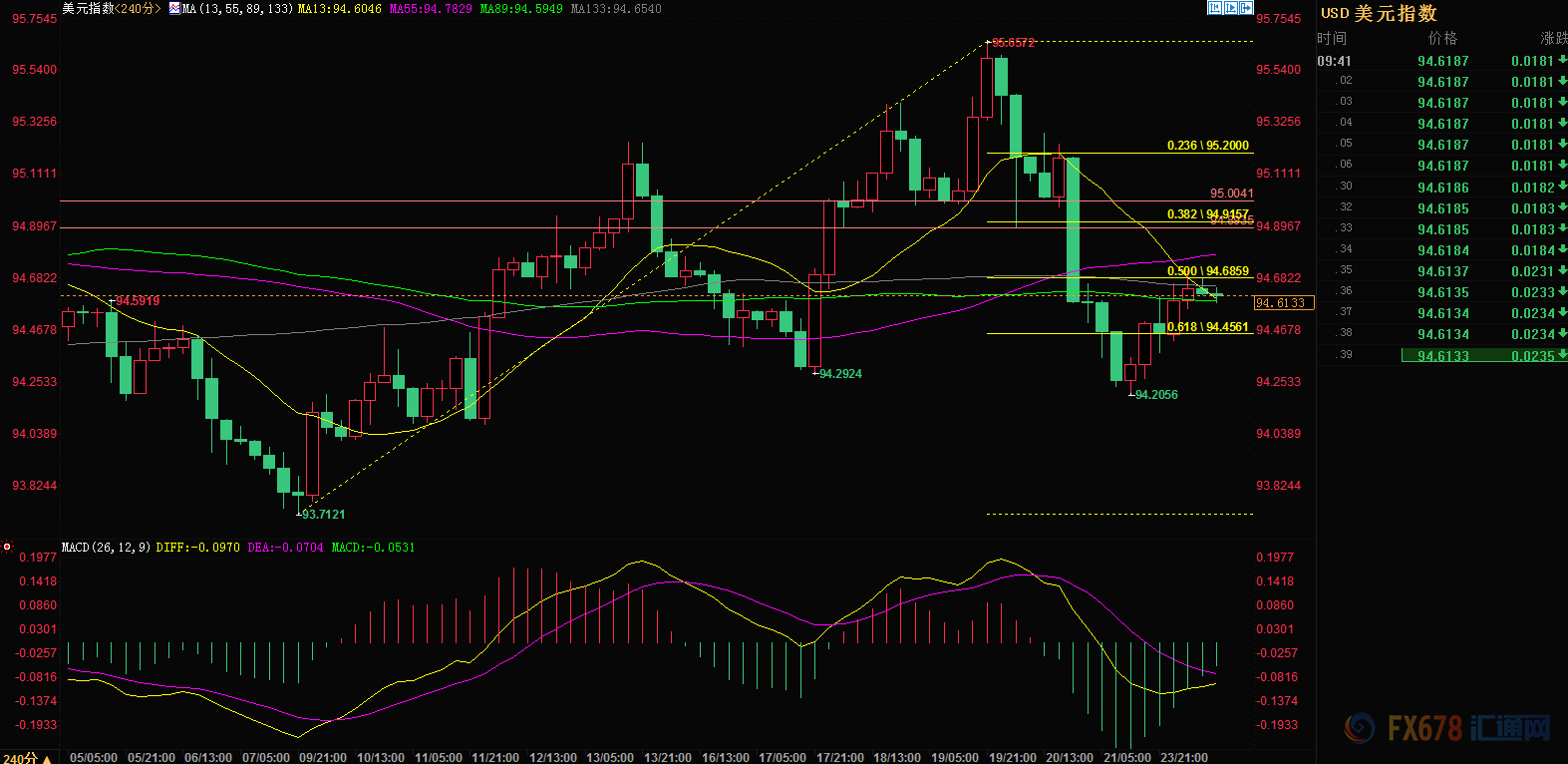
Task: Select the :35 tick row priced 94.6137
Action: tap(1442, 270)
